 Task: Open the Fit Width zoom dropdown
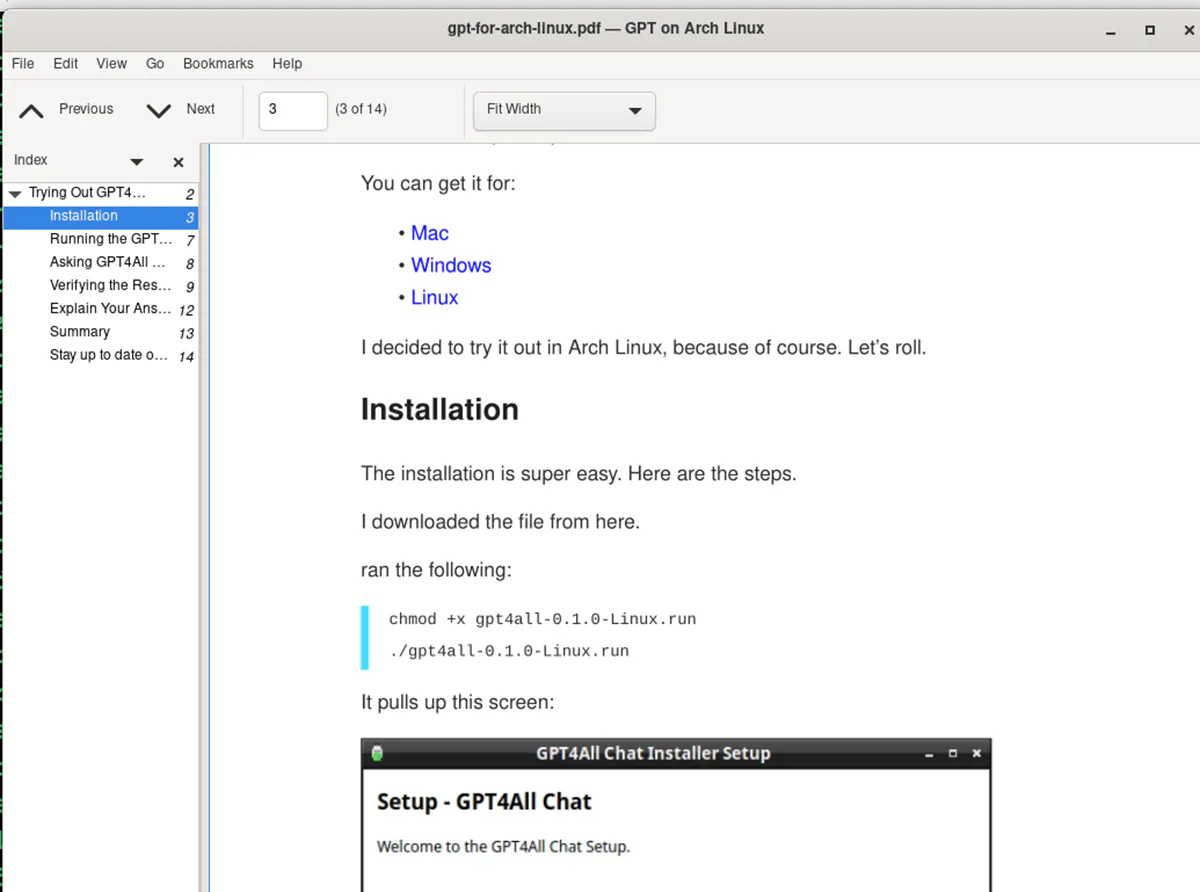pos(564,111)
